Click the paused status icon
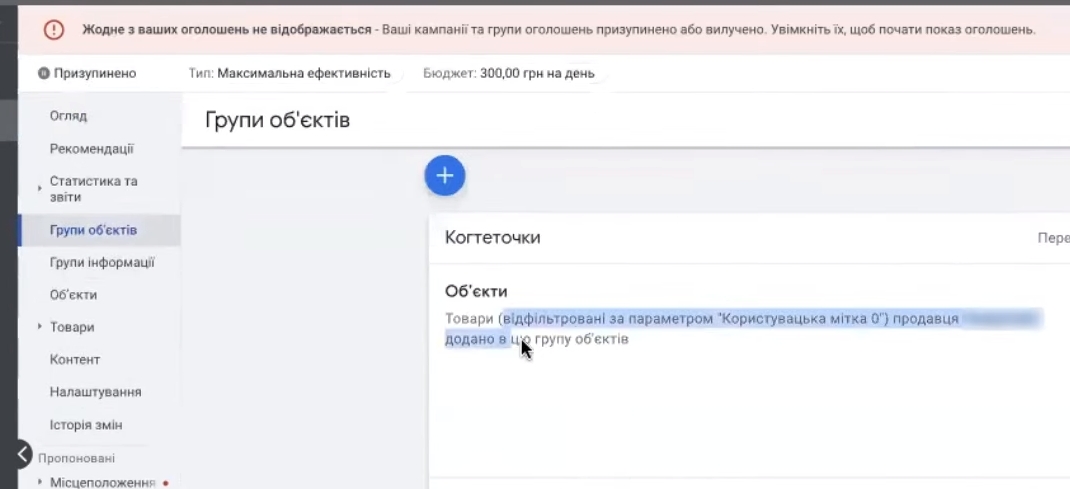The width and height of the screenshot is (1070, 489). (x=44, y=73)
